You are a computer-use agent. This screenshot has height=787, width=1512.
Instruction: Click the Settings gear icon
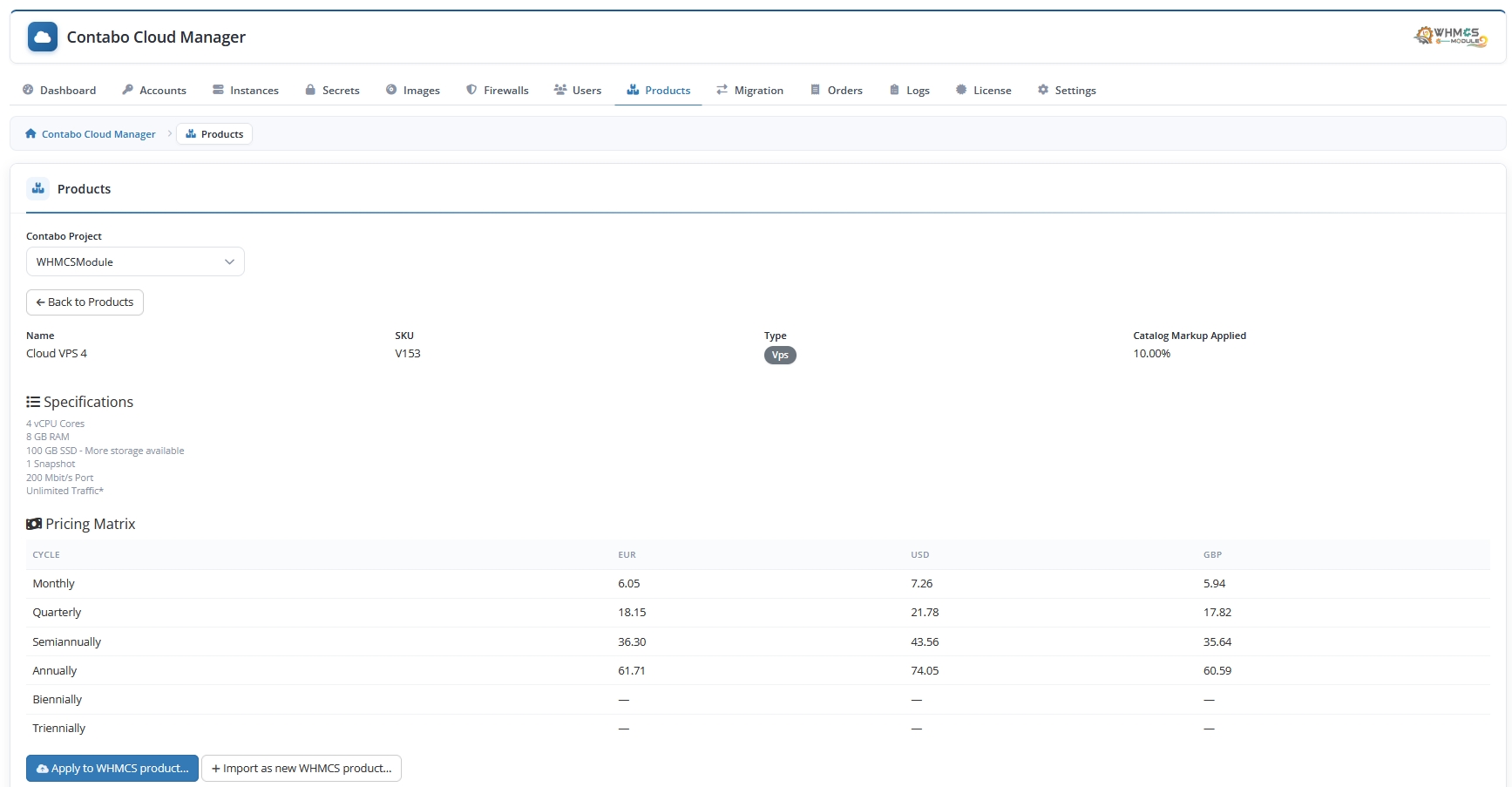coord(1043,90)
